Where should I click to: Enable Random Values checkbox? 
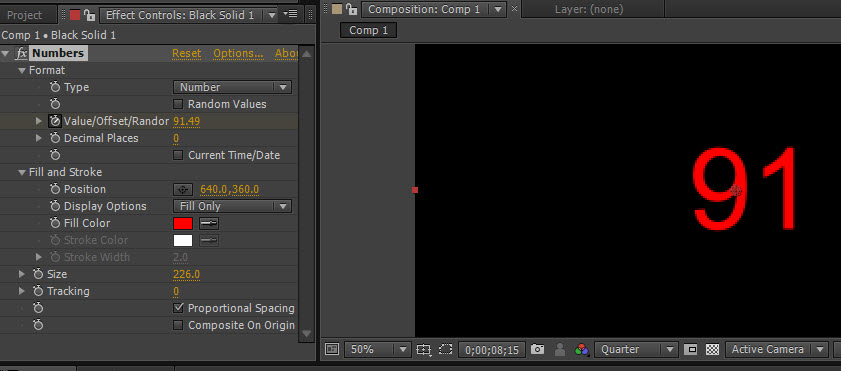178,104
